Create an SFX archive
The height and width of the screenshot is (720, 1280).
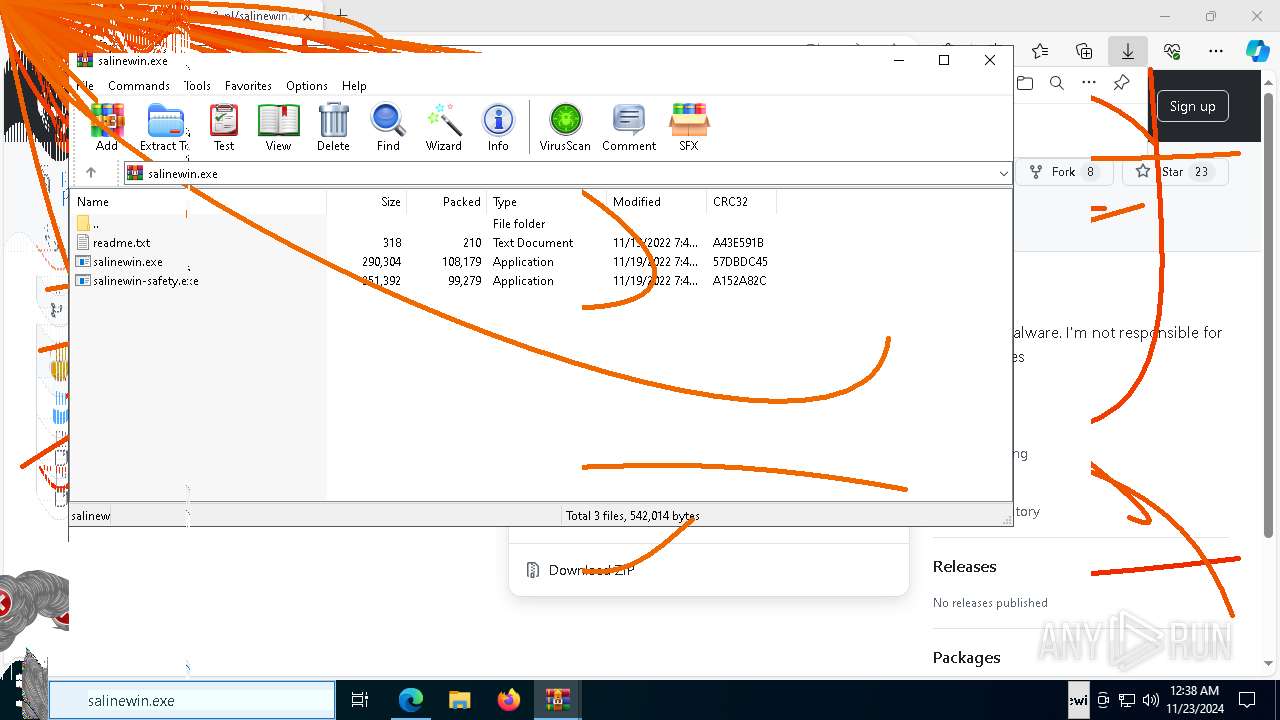tap(689, 127)
